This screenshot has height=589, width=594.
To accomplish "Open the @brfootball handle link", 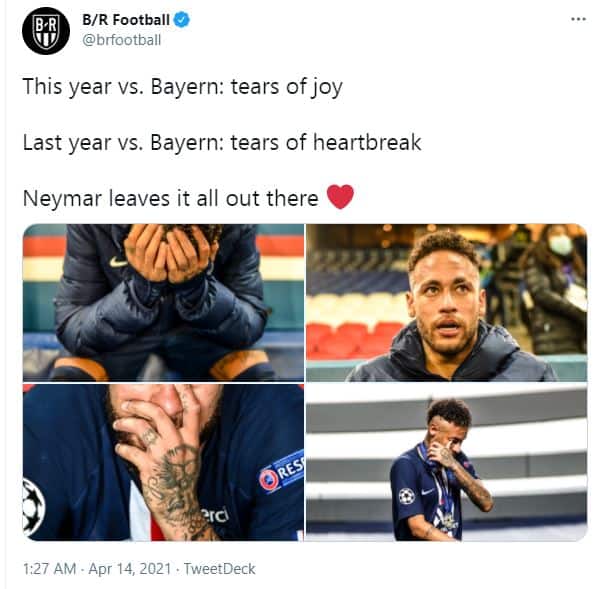I will pyautogui.click(x=122, y=40).
